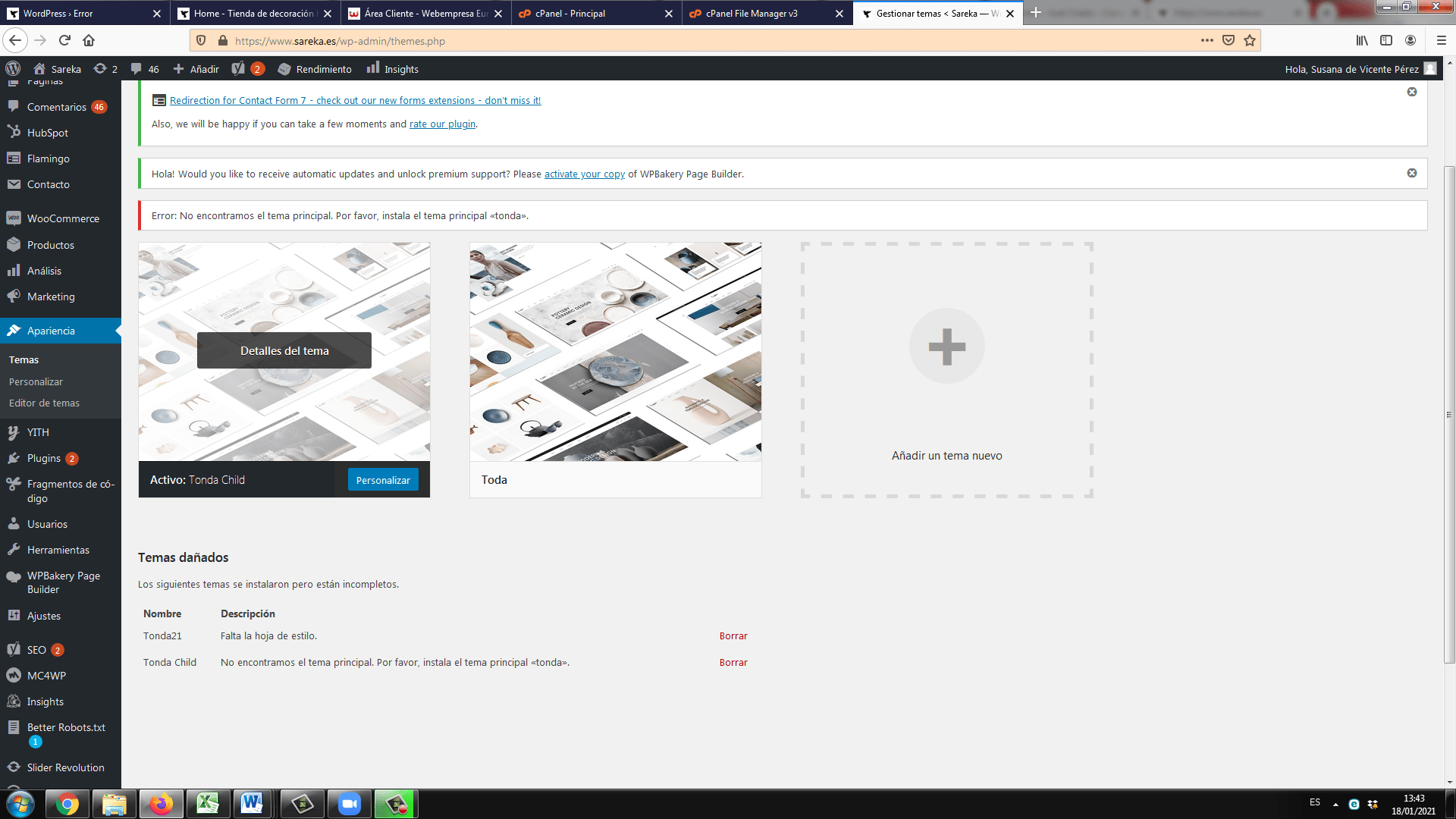Click the Productos box icon
Image resolution: width=1456 pixels, height=819 pixels.
click(x=14, y=245)
